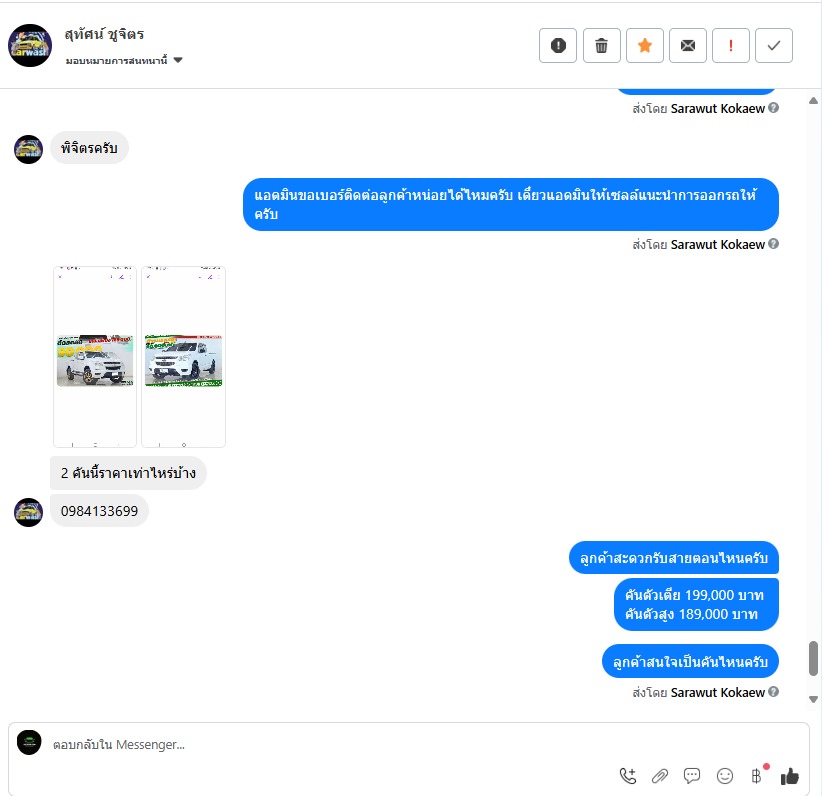Flag conversation with red exclamation priority icon

coord(731,46)
